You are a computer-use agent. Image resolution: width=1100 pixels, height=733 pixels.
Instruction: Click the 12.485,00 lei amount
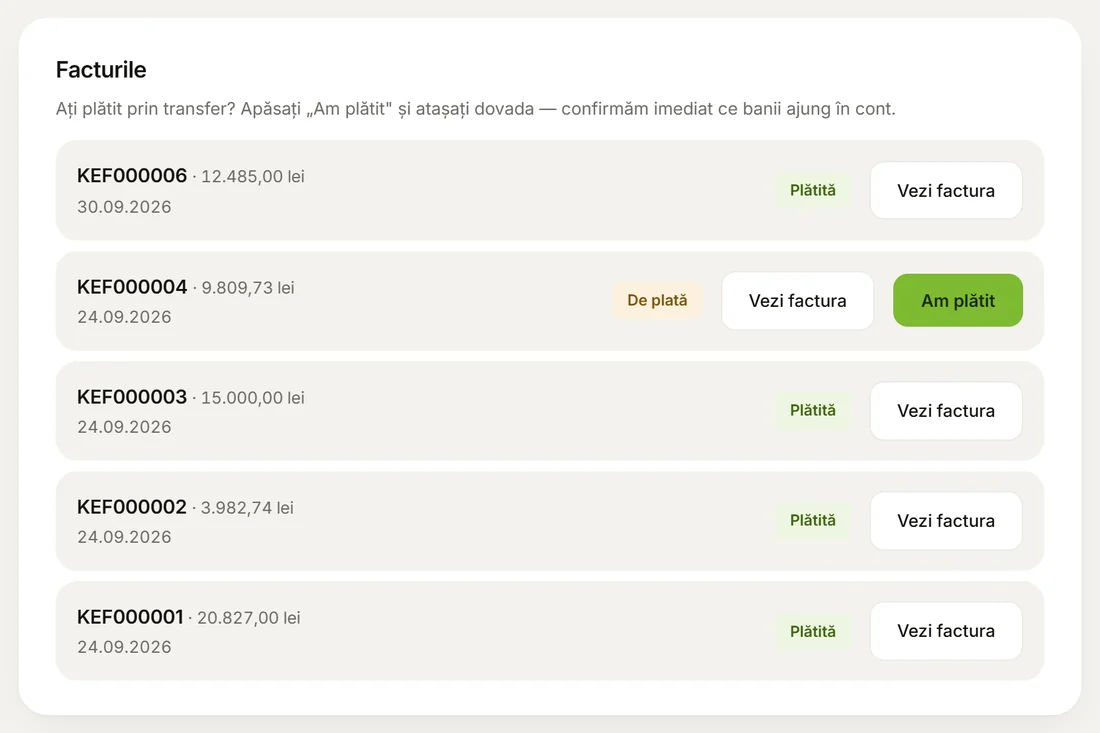tap(253, 177)
